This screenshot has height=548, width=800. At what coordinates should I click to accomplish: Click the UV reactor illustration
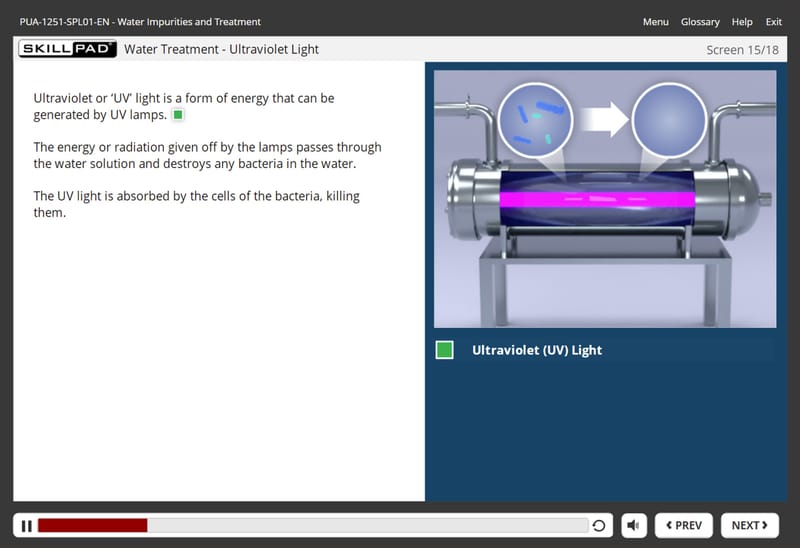[x=605, y=199]
